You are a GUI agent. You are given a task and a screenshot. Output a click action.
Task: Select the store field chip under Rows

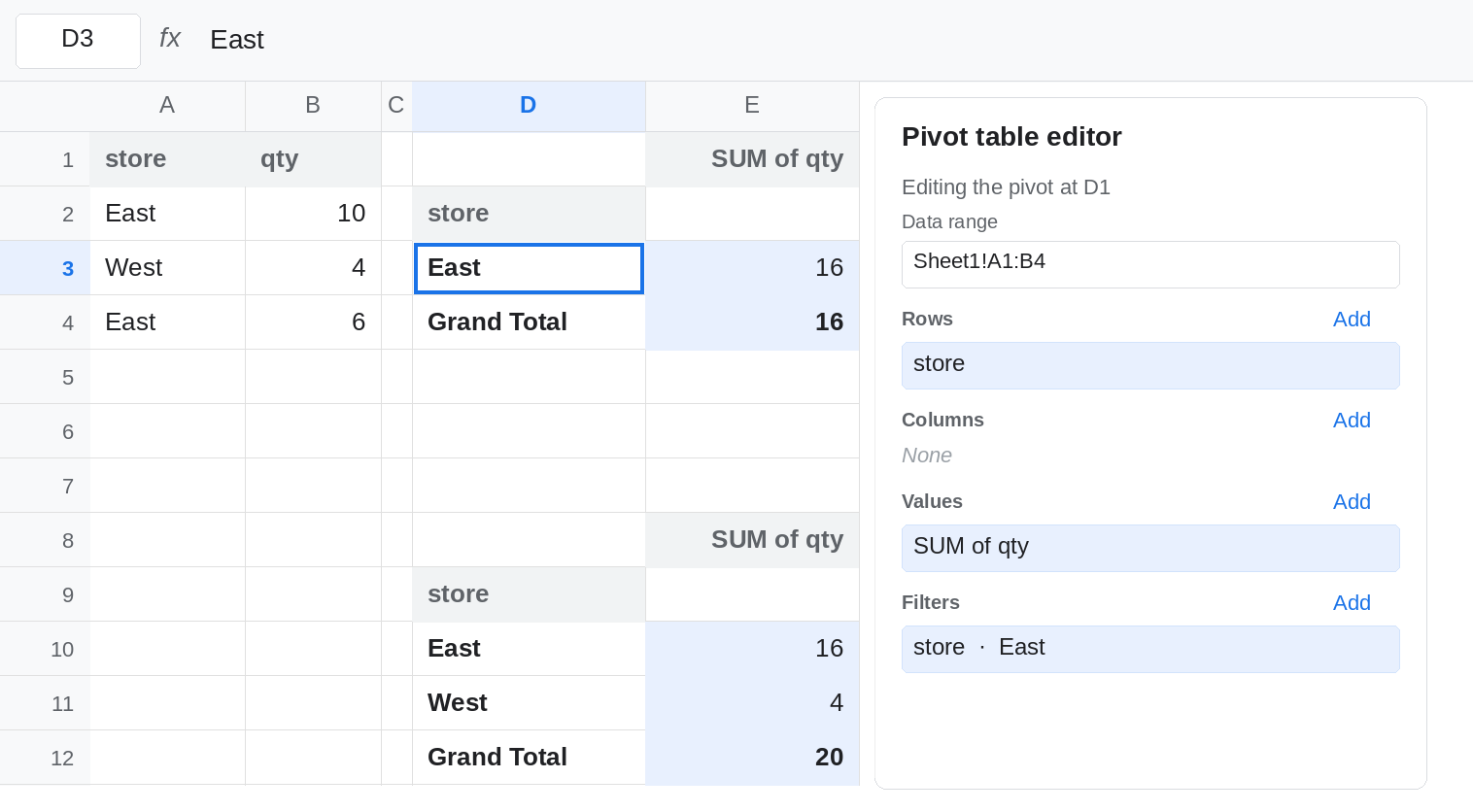(x=1150, y=365)
